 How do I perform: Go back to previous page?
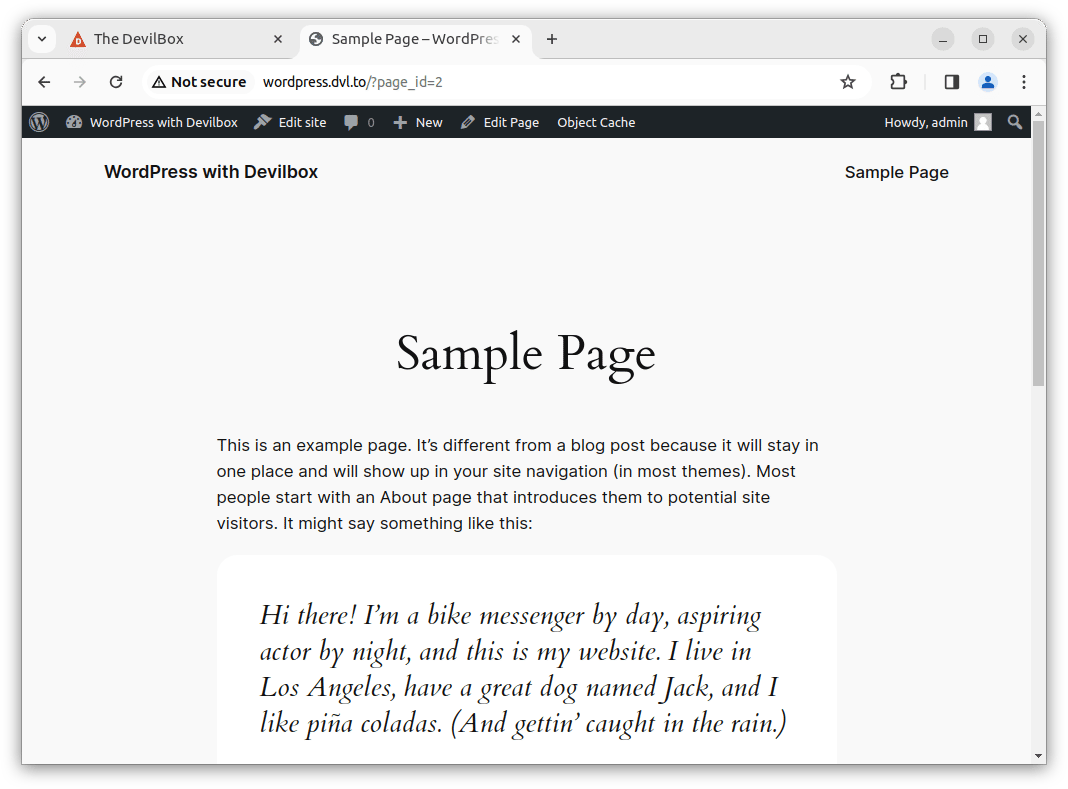tap(44, 82)
